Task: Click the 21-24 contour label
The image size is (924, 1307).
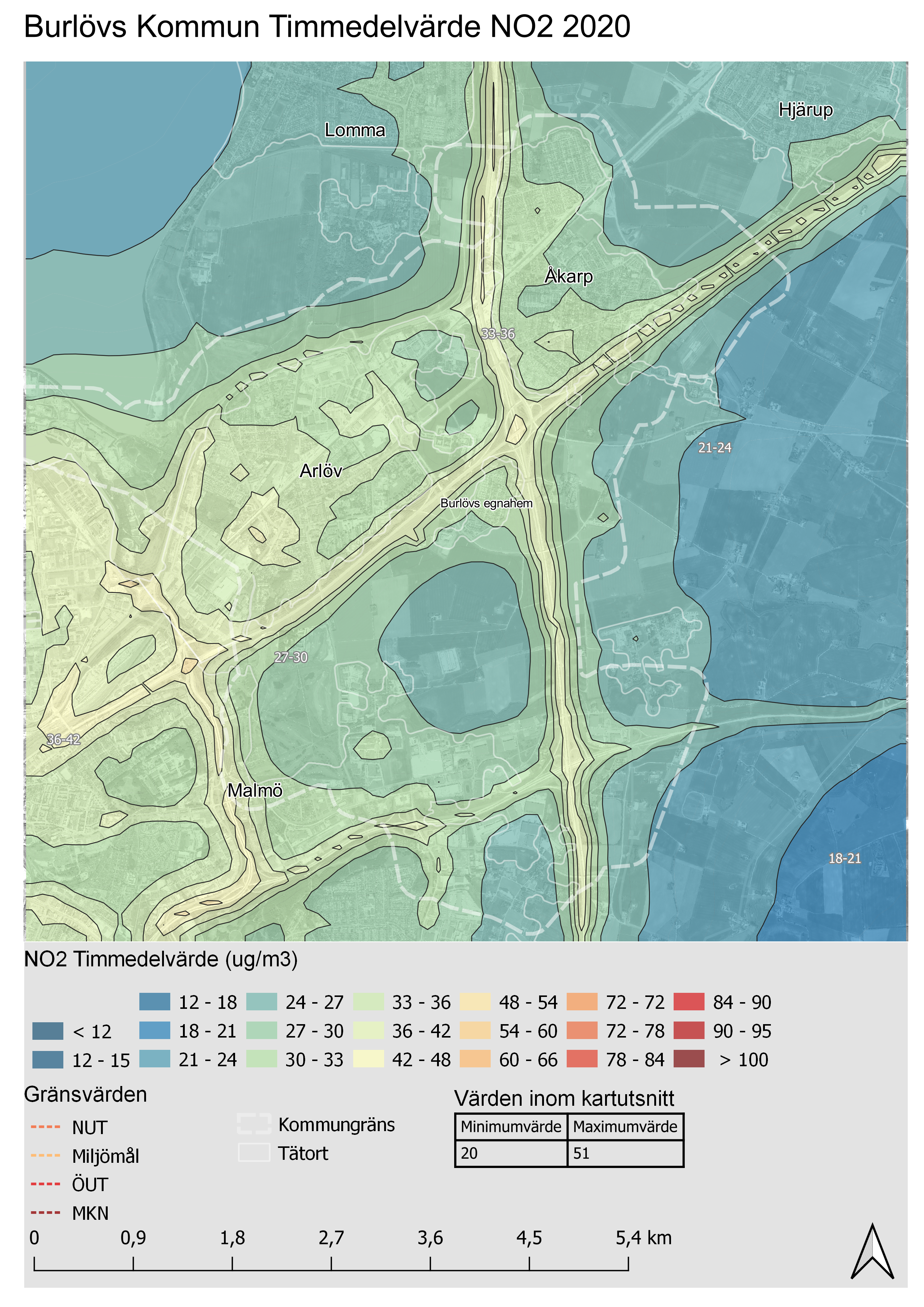Action: pyautogui.click(x=715, y=448)
